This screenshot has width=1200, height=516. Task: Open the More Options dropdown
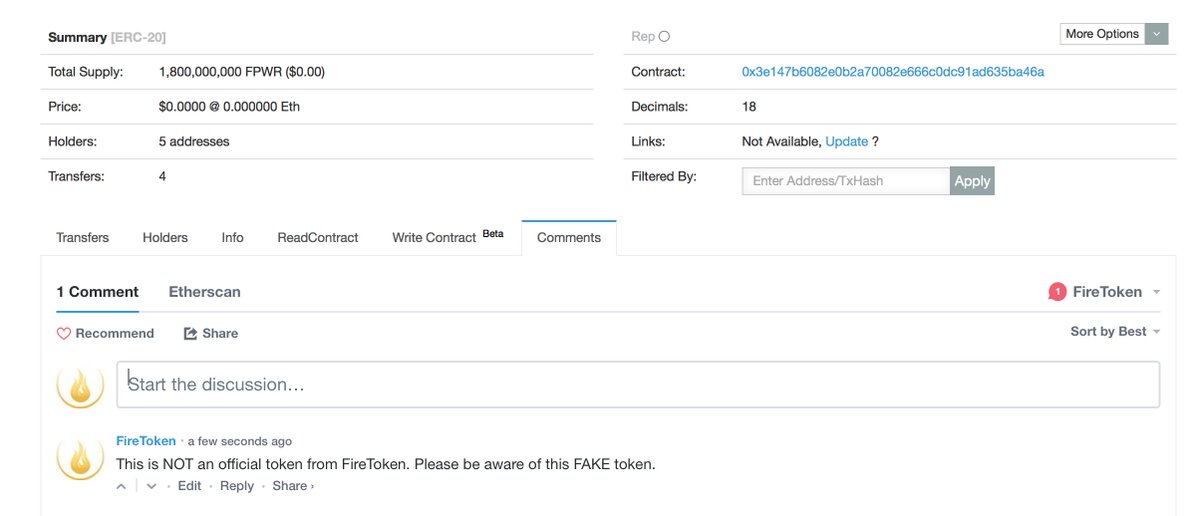[x=1114, y=34]
